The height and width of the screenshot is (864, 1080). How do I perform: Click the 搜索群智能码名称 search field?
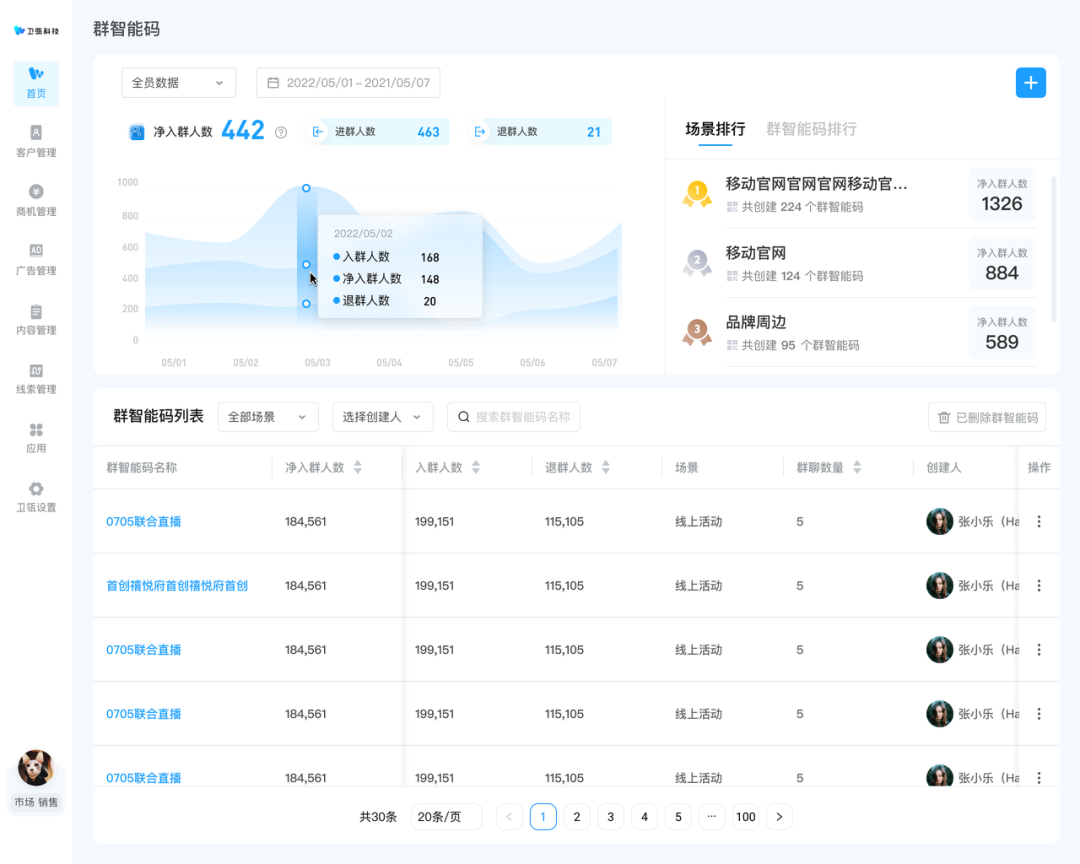click(522, 417)
